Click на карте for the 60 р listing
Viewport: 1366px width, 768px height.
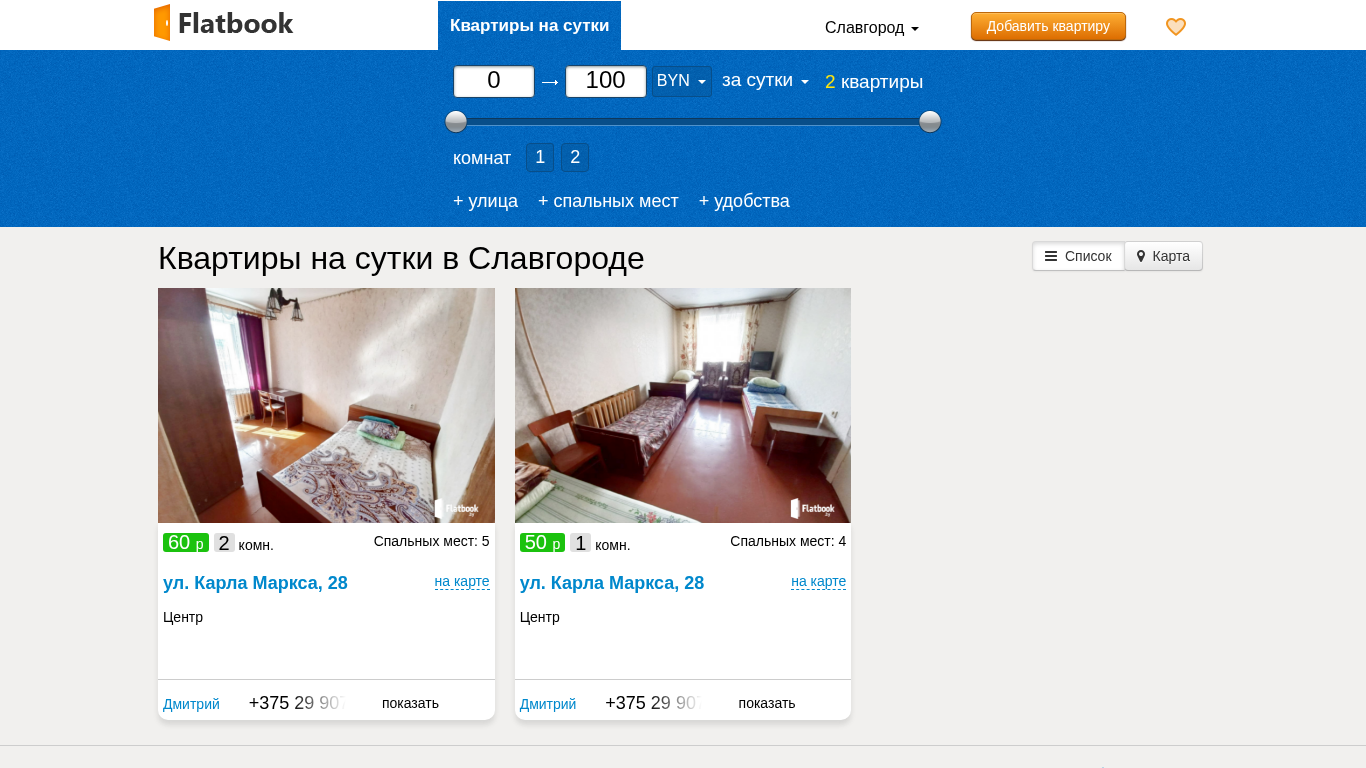point(462,581)
